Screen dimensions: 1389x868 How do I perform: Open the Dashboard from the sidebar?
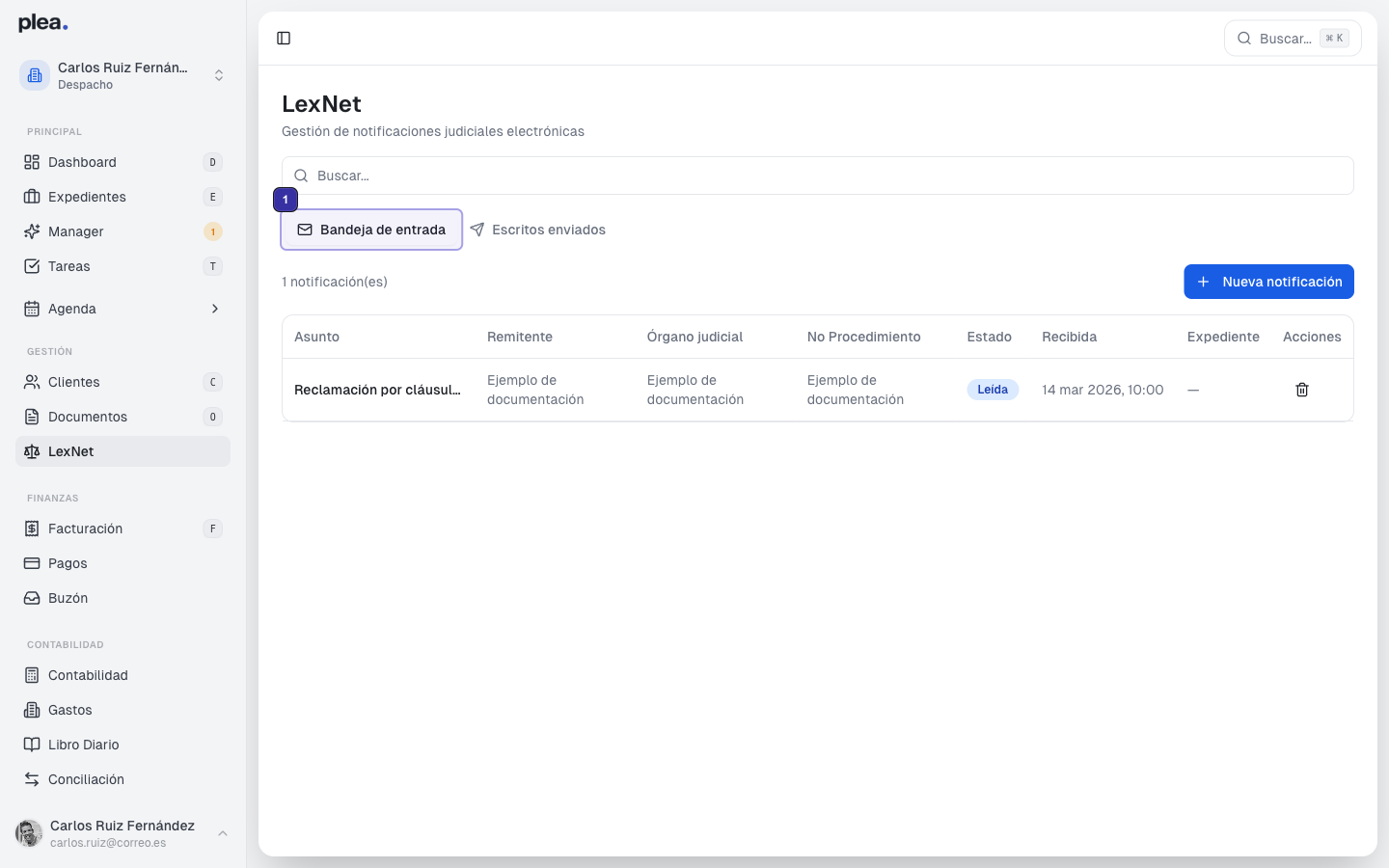coord(82,162)
